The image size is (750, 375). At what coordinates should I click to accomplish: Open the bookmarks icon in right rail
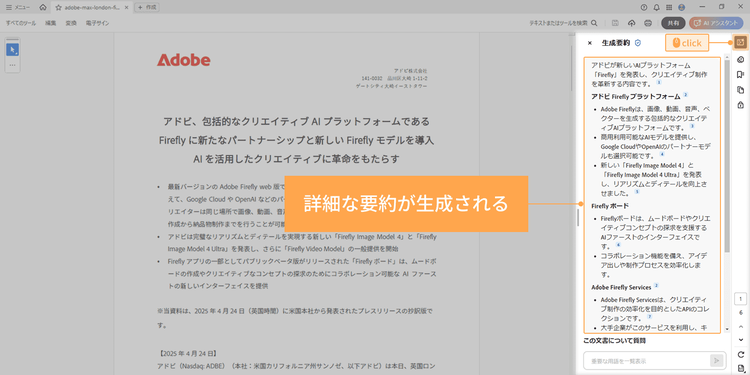740,75
